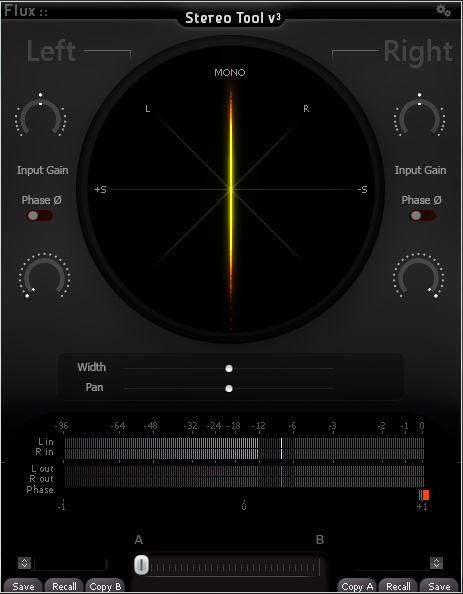The width and height of the screenshot is (463, 594).
Task: Toggle the Left Phase Ø switch
Action: (x=39, y=216)
